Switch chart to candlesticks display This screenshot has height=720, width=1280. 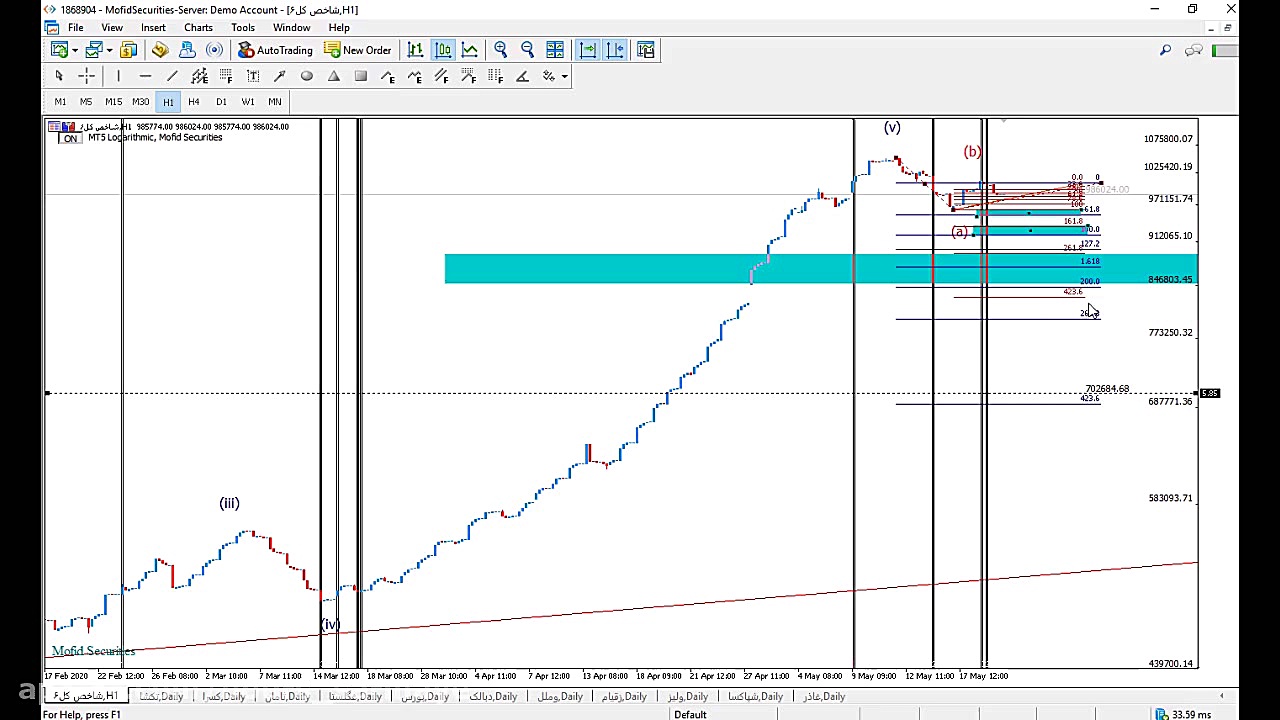point(442,50)
